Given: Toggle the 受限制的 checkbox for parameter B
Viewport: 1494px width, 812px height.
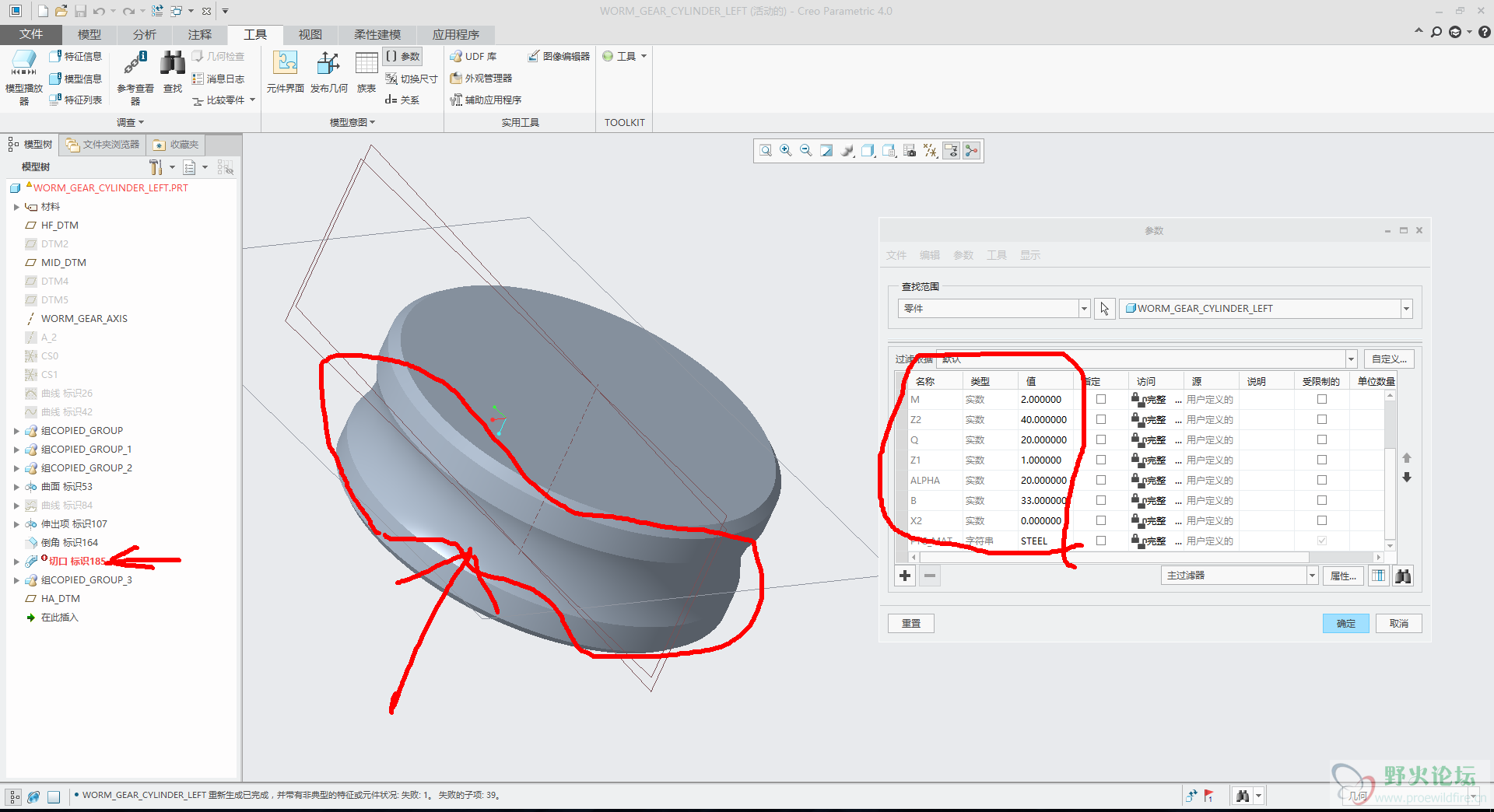Looking at the screenshot, I should coord(1321,500).
